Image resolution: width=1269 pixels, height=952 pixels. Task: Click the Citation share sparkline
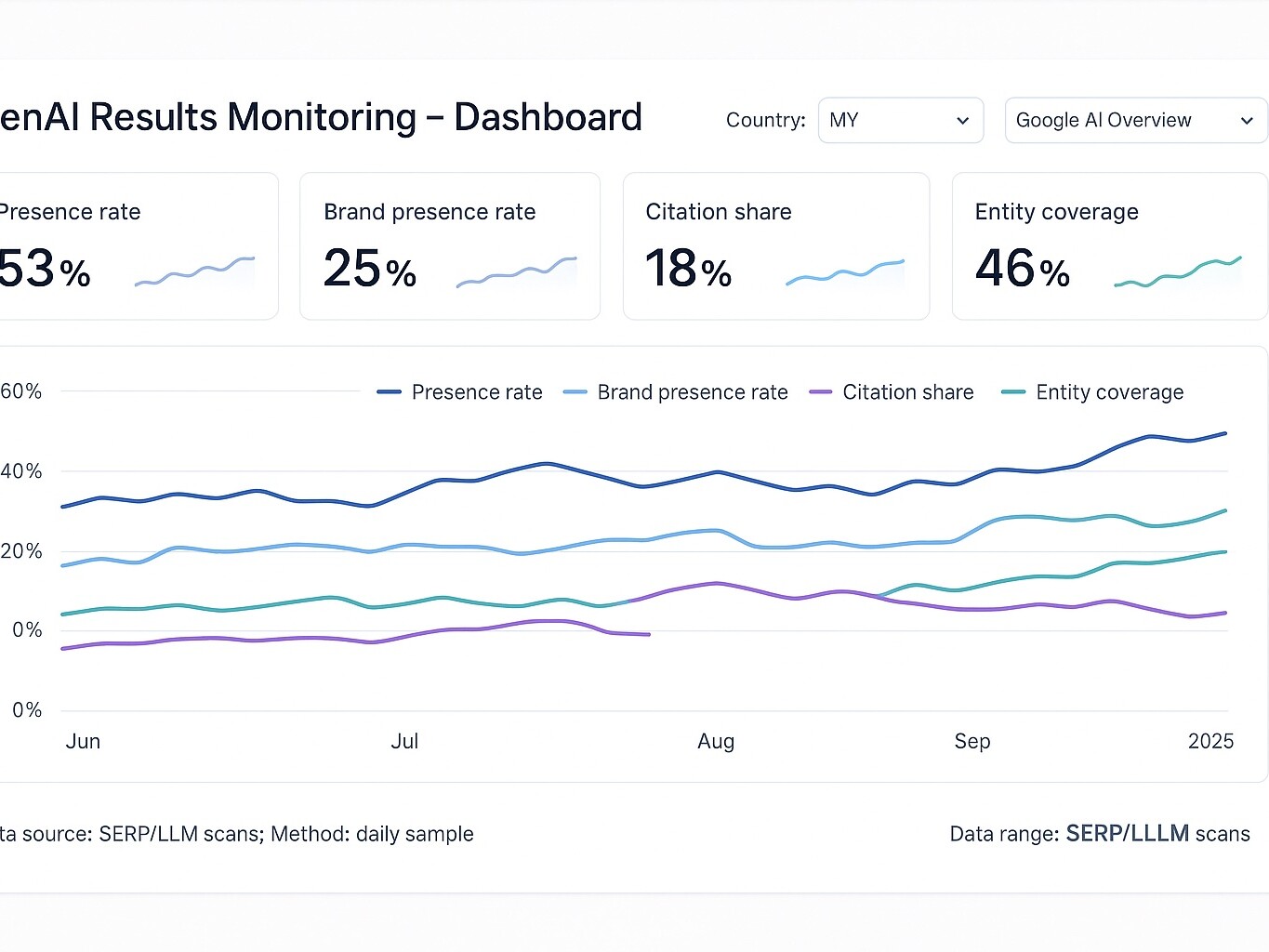[x=844, y=272]
